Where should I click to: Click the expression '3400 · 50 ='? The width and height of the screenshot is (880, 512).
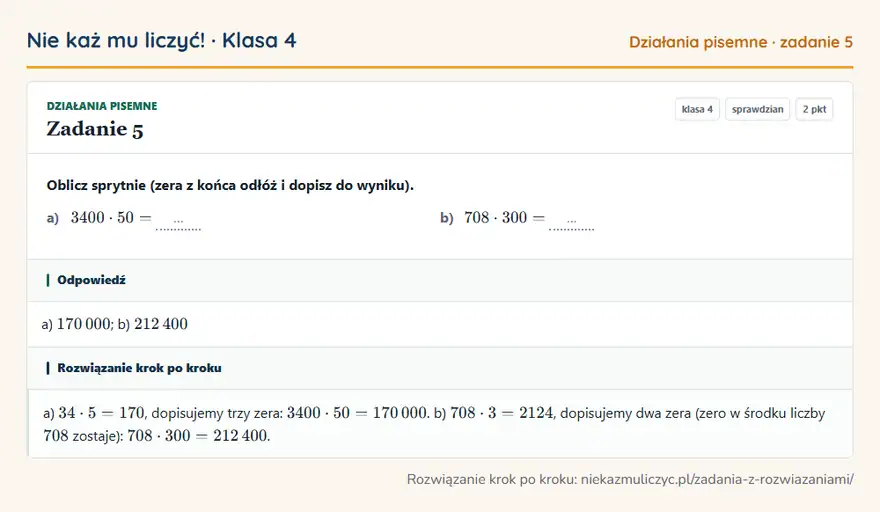click(x=111, y=217)
